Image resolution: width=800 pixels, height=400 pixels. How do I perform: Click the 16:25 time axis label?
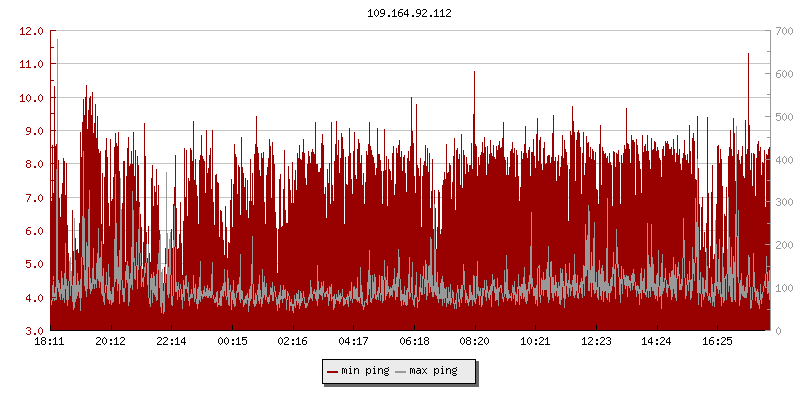[x=717, y=342]
